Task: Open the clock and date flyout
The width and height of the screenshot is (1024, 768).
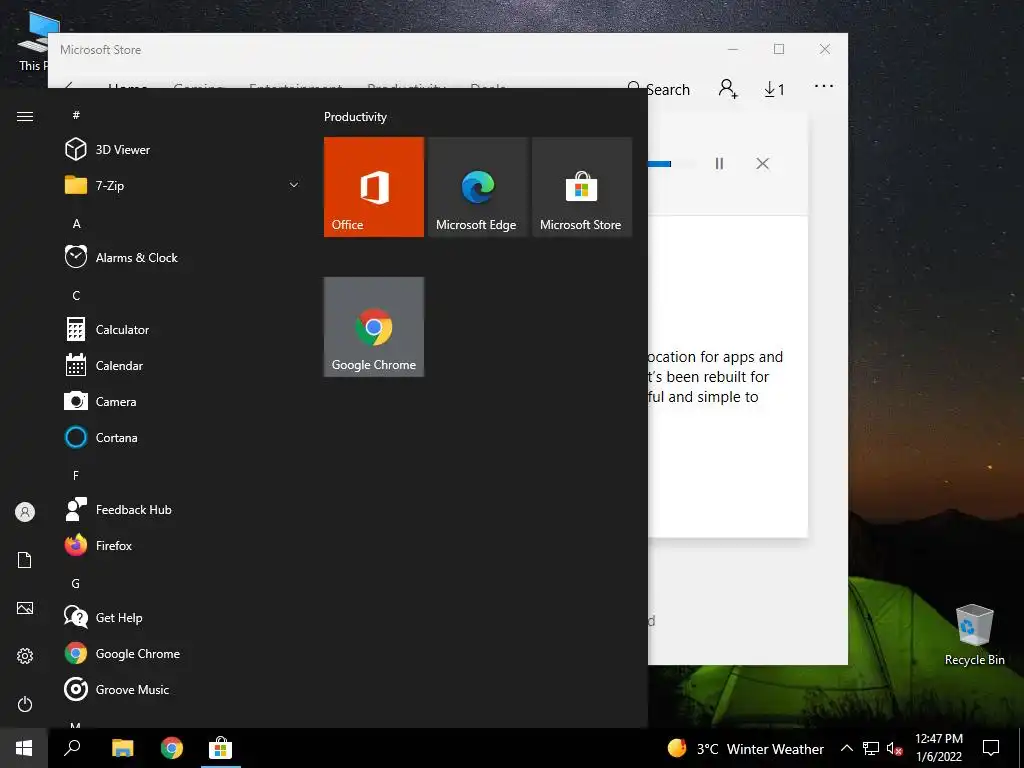Action: click(939, 748)
